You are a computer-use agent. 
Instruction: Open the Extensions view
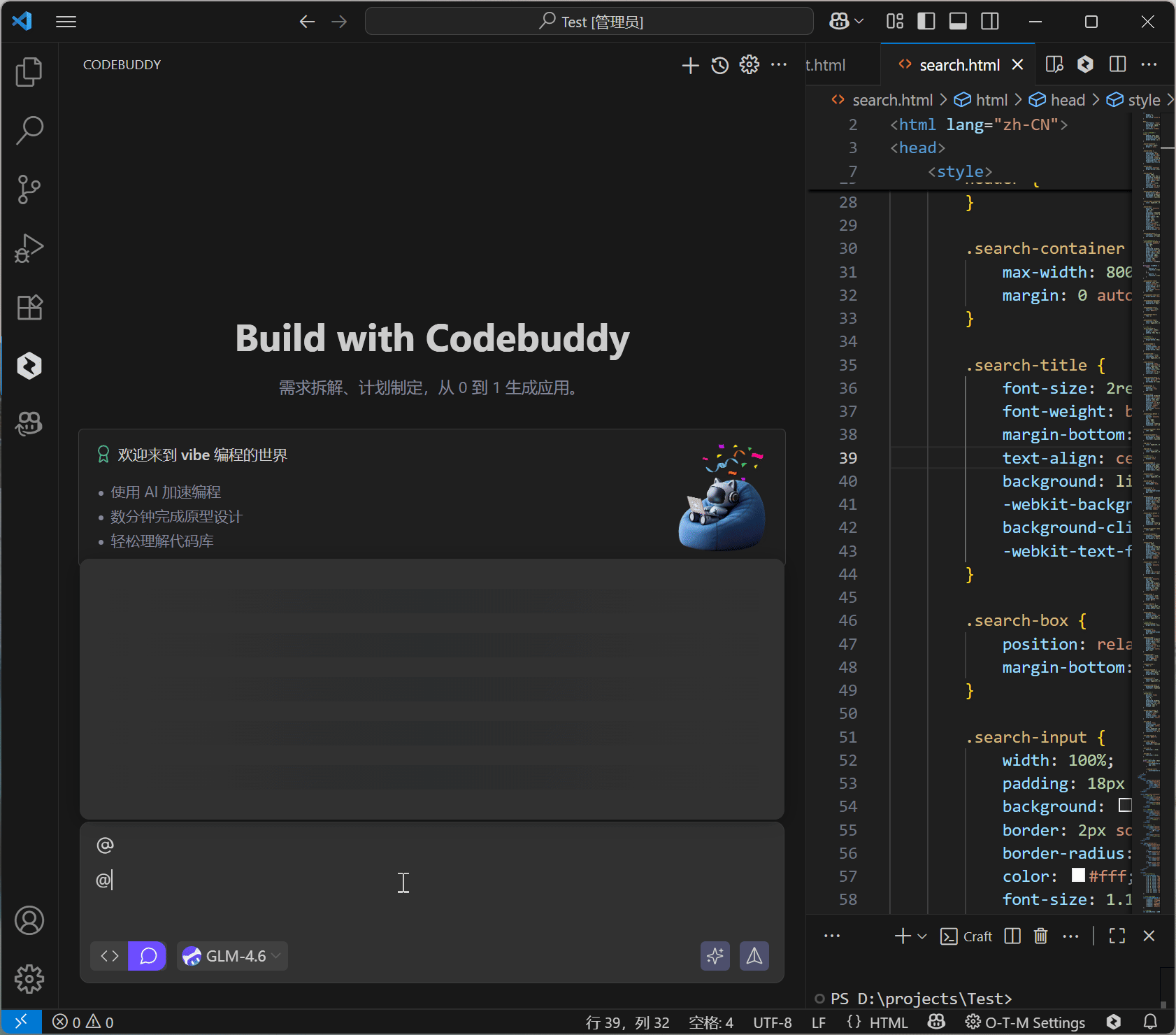pos(29,307)
